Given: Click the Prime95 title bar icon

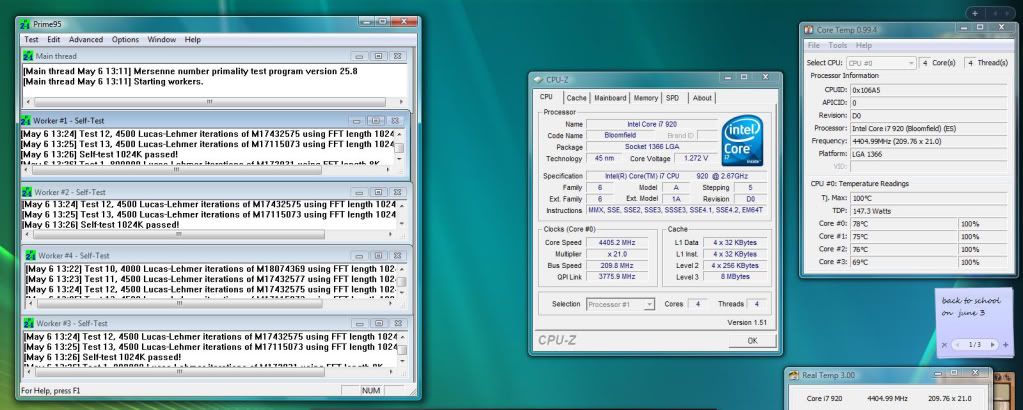Looking at the screenshot, I should [x=27, y=23].
